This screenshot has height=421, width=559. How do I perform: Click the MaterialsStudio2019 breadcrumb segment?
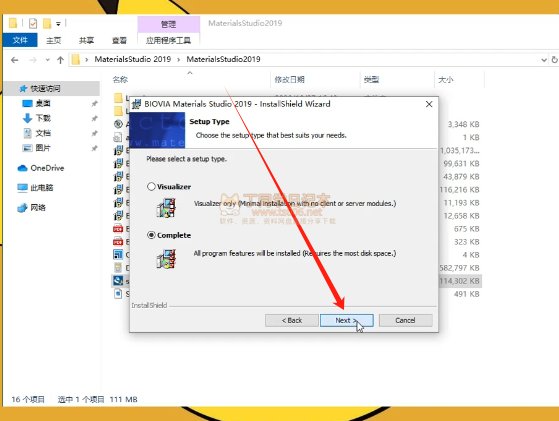coord(224,59)
